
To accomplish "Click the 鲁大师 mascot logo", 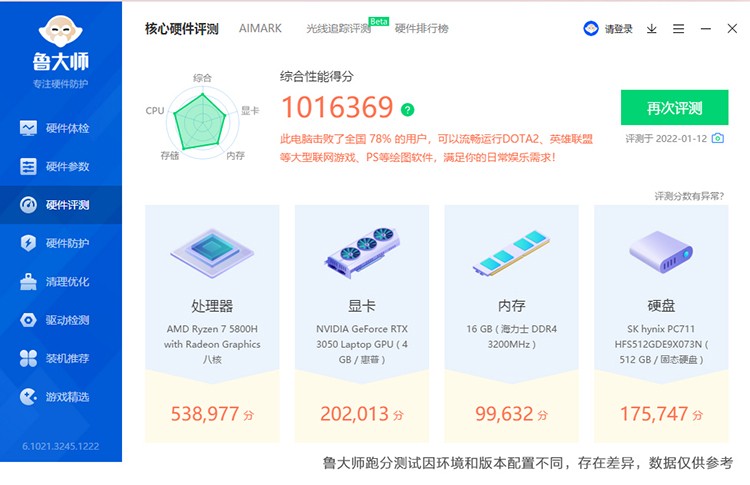I will pyautogui.click(x=60, y=32).
